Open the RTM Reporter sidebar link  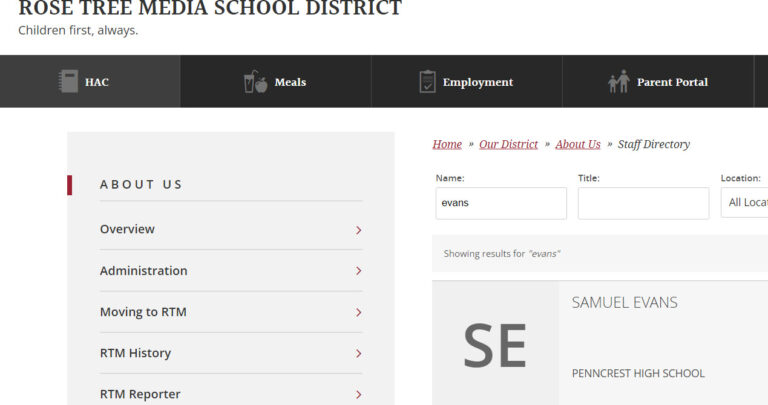pos(140,394)
